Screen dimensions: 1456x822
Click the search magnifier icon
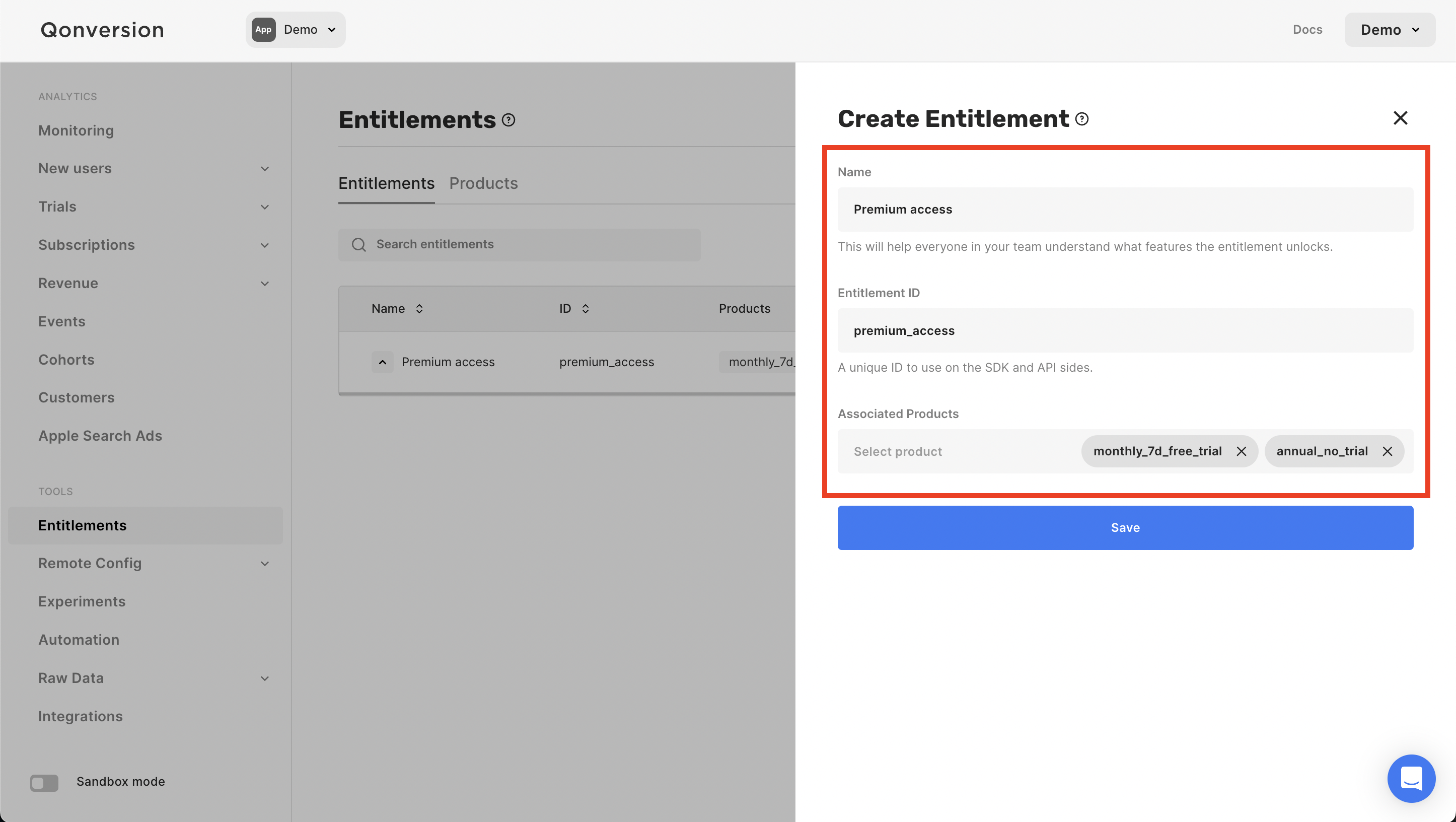(359, 244)
